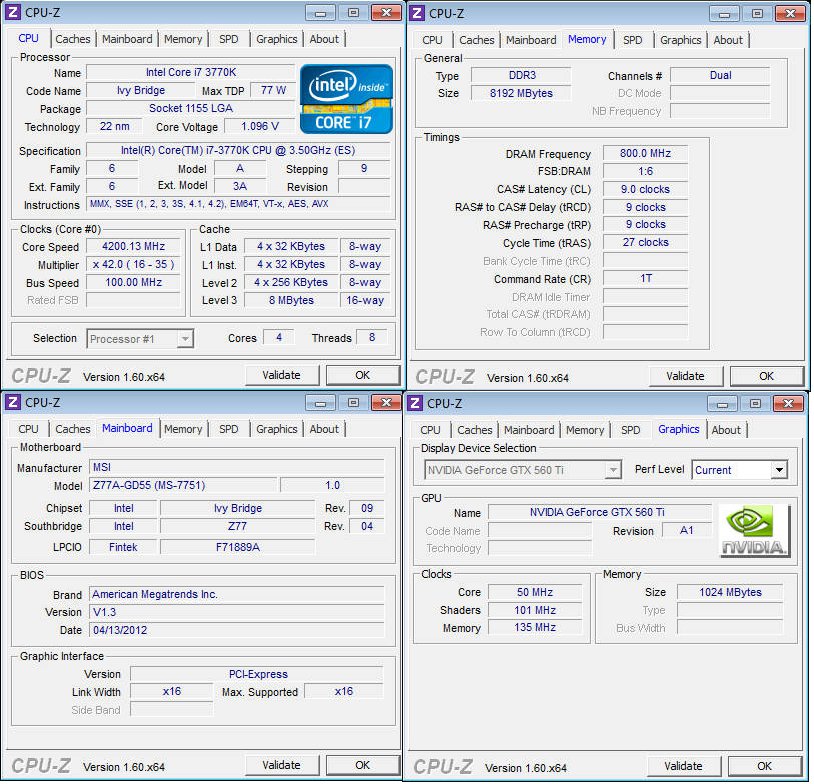Click the GPU Revision A1 field
The height and width of the screenshot is (784, 814).
click(x=686, y=531)
